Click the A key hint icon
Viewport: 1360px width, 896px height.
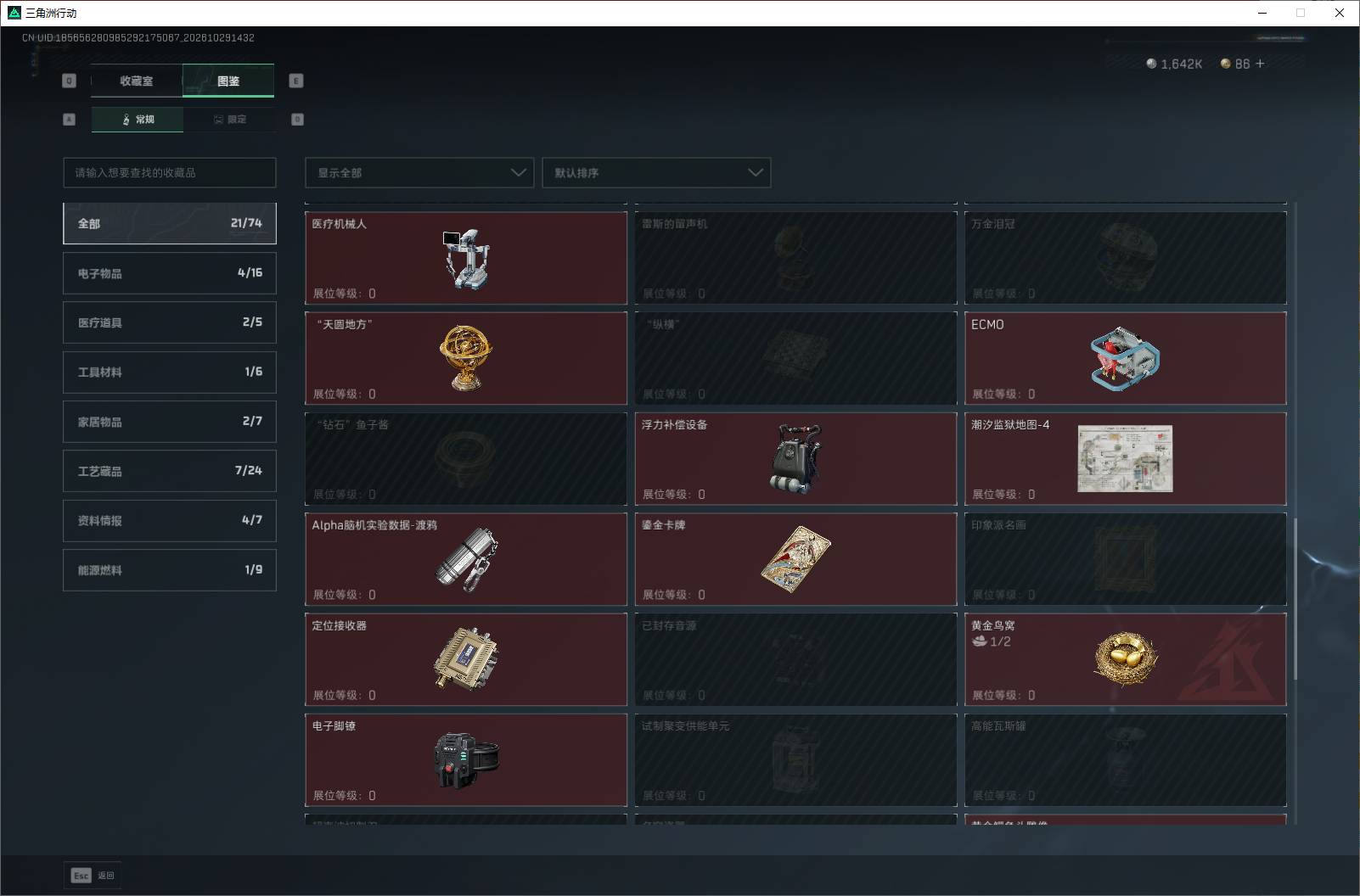coord(70,120)
